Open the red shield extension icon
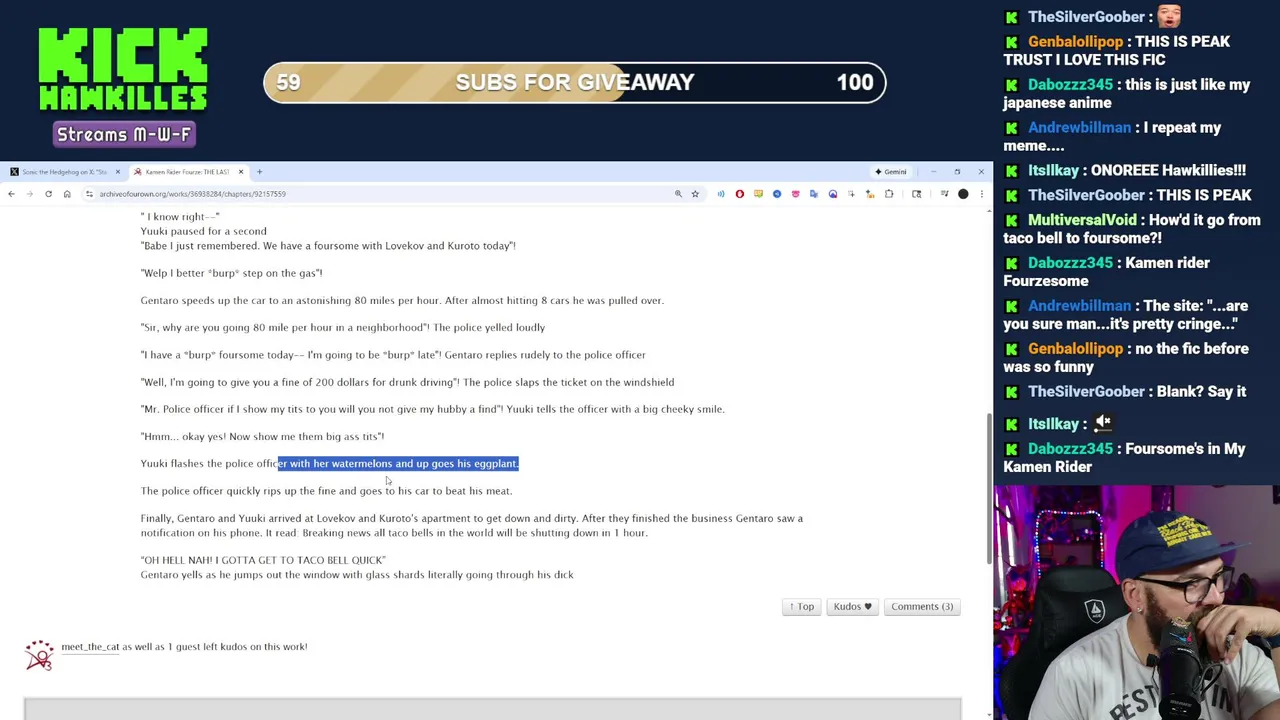Screen dimensions: 1280x720 coord(740,194)
